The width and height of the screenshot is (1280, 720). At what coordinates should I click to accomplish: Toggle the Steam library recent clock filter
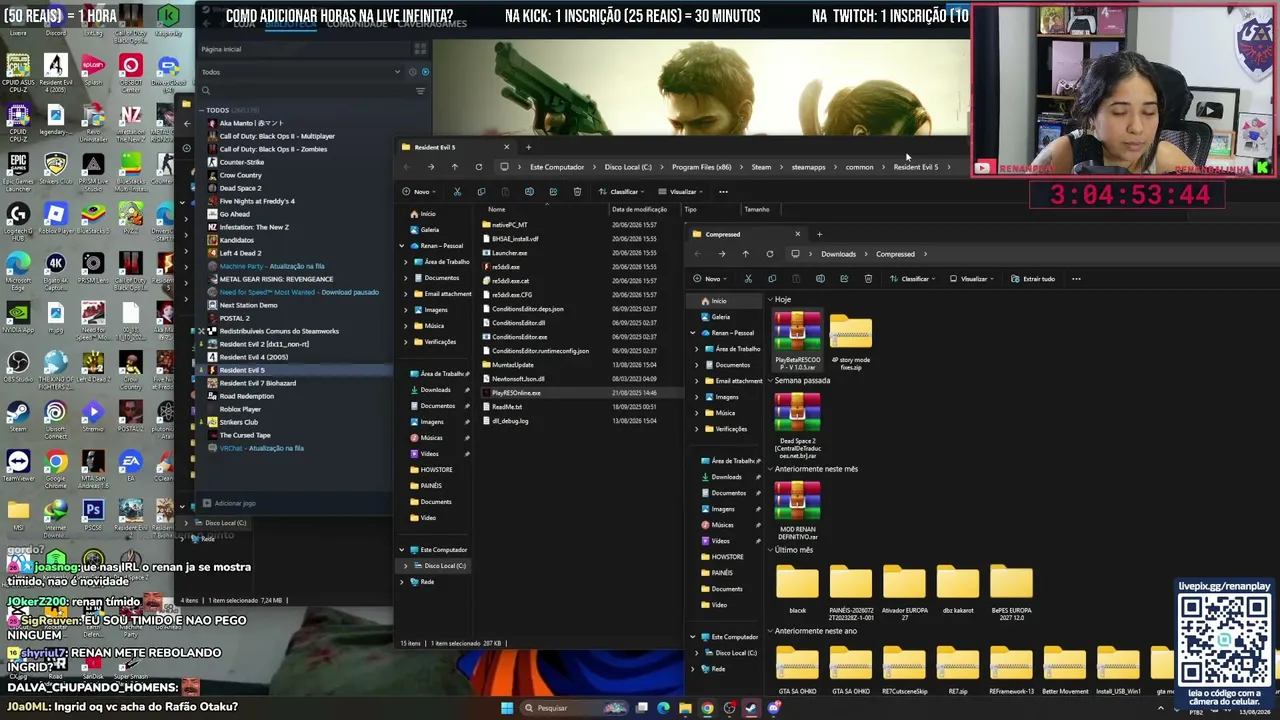pos(411,72)
